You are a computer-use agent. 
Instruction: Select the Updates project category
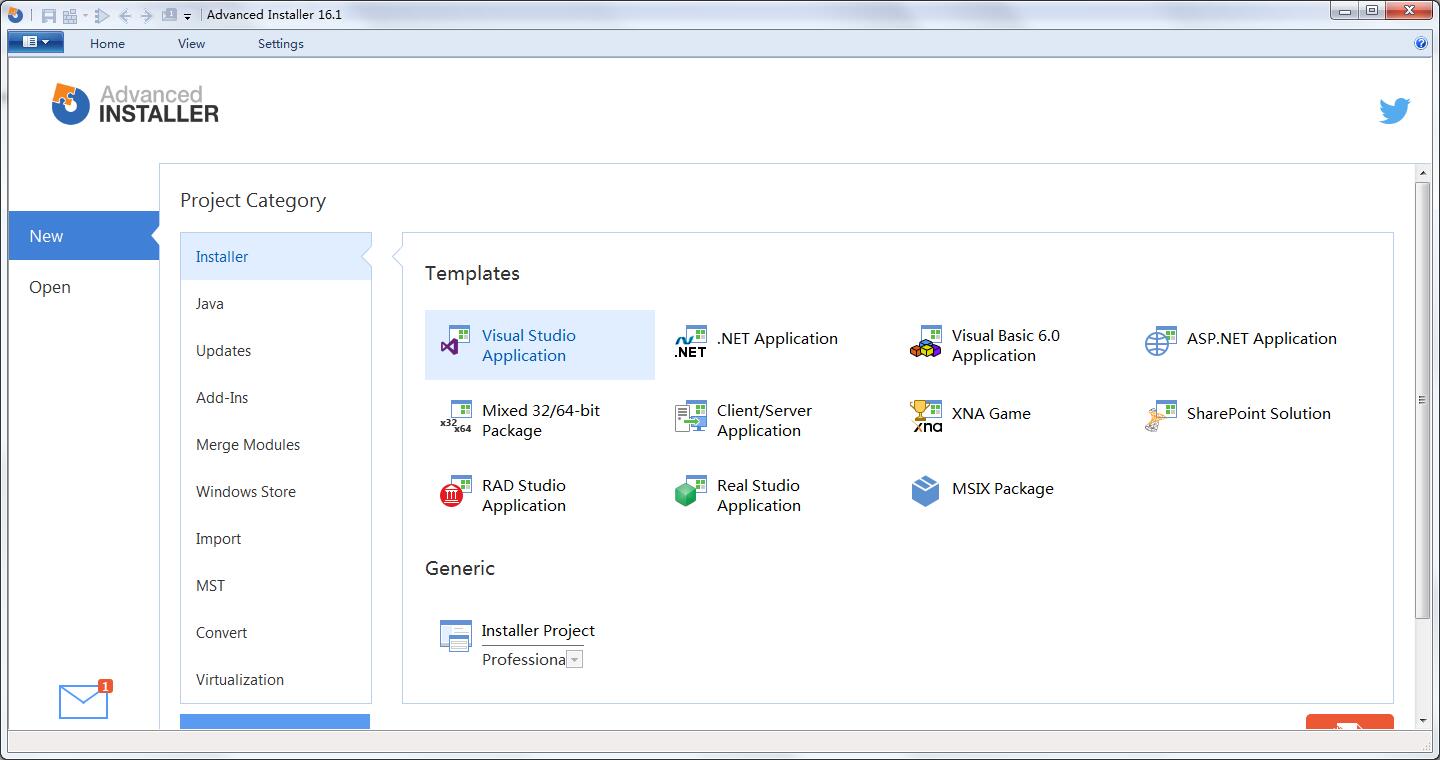[x=276, y=351]
